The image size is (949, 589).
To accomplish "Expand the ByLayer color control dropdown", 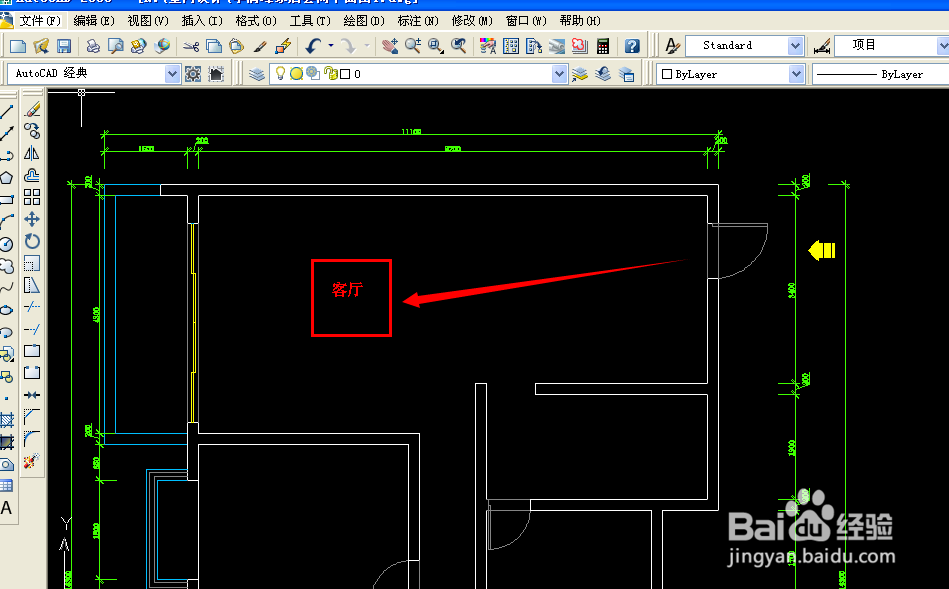I will [x=796, y=74].
